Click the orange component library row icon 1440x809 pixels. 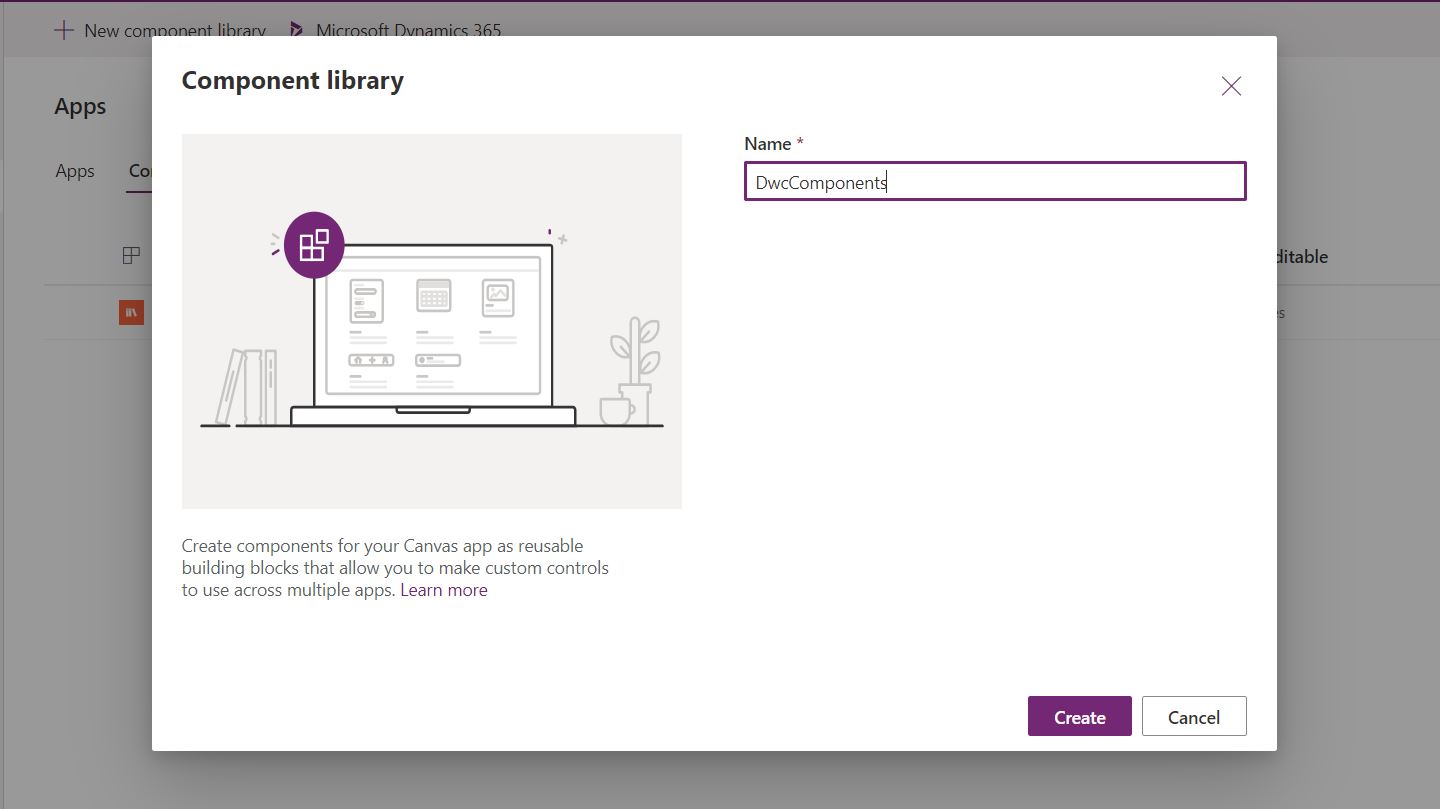(131, 312)
